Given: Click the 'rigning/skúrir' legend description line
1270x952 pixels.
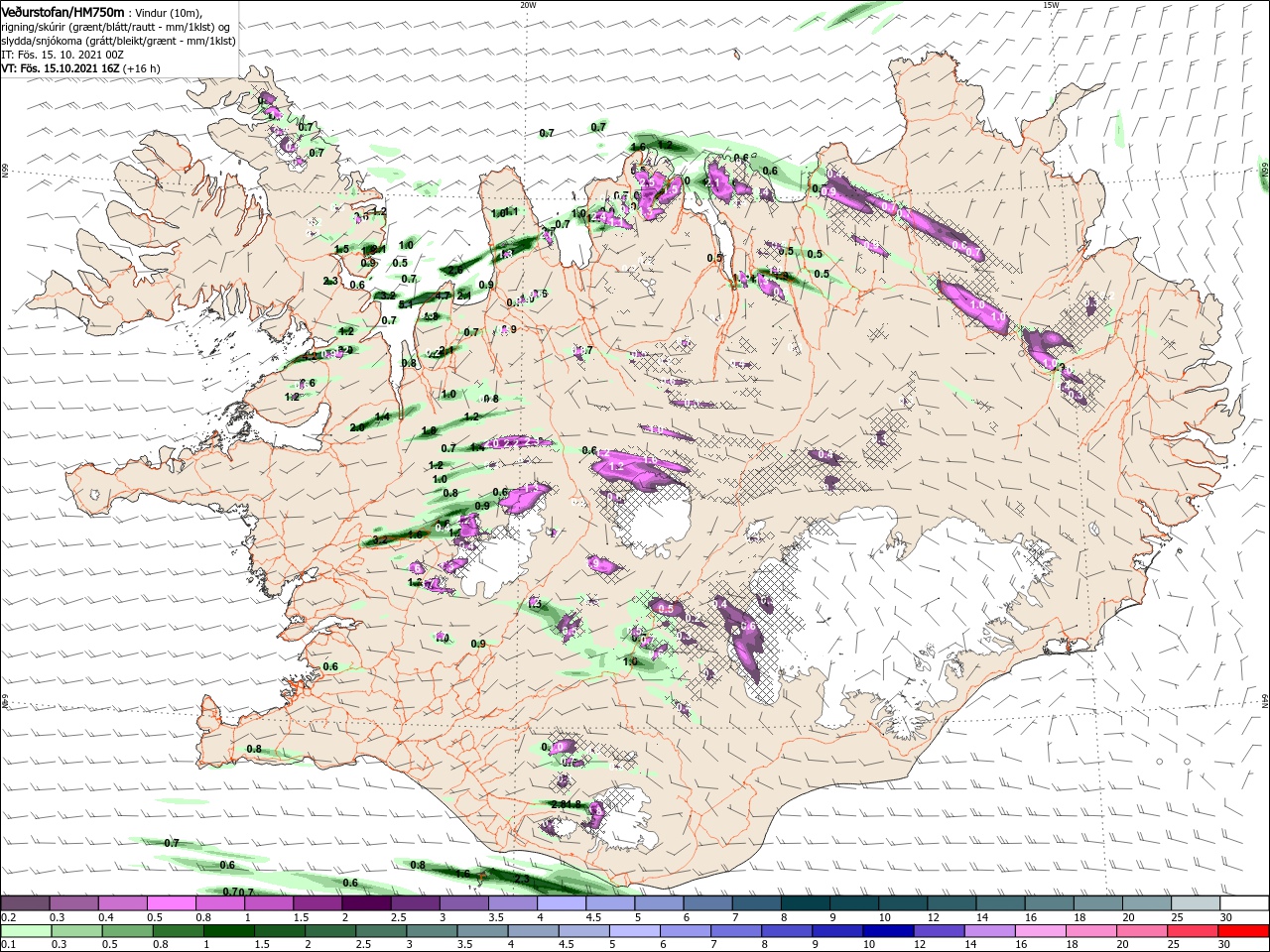Looking at the screenshot, I should (115, 27).
